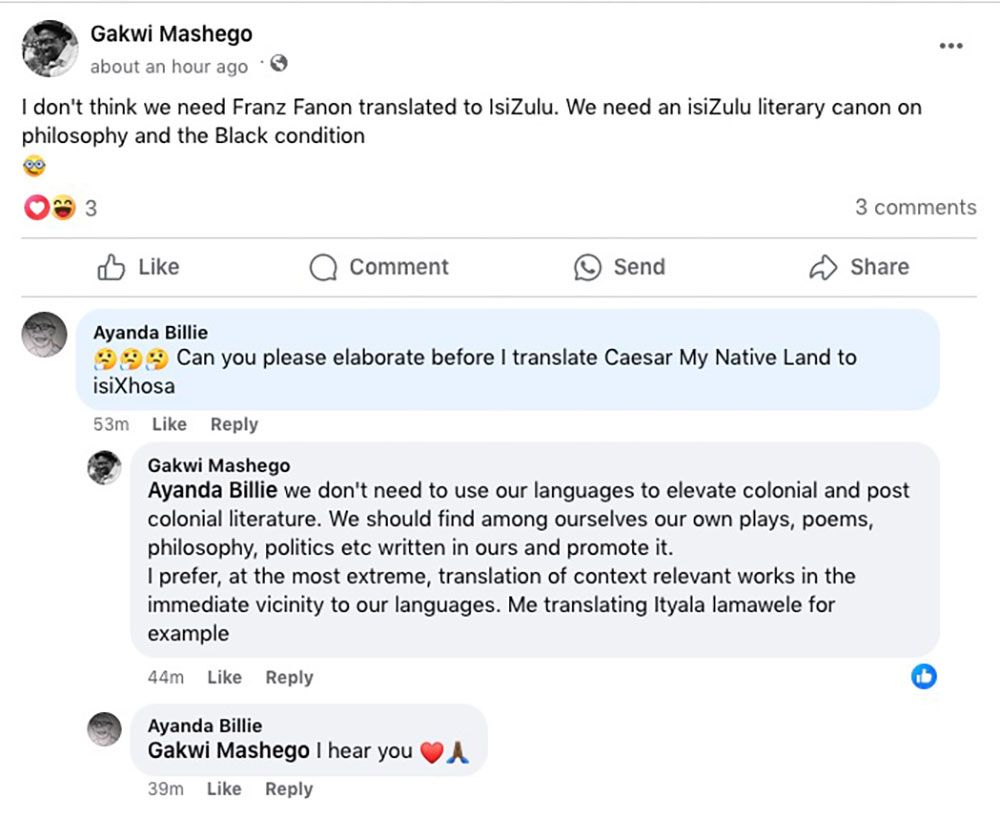Screen dimensions: 1000x818
Task: Click Gakwi Mashego post author name
Action: click(x=171, y=34)
